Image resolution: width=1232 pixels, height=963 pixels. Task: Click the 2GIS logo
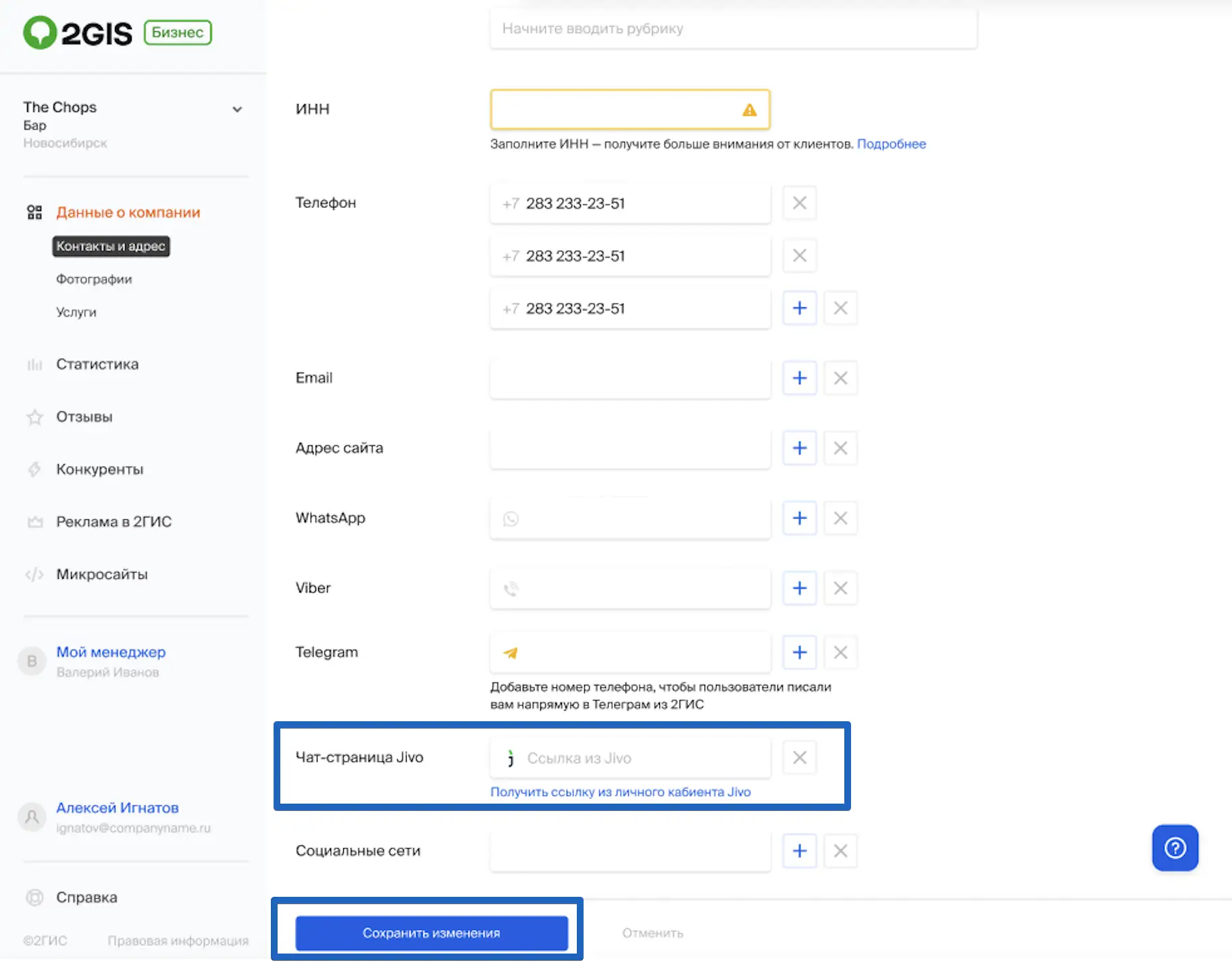[78, 32]
